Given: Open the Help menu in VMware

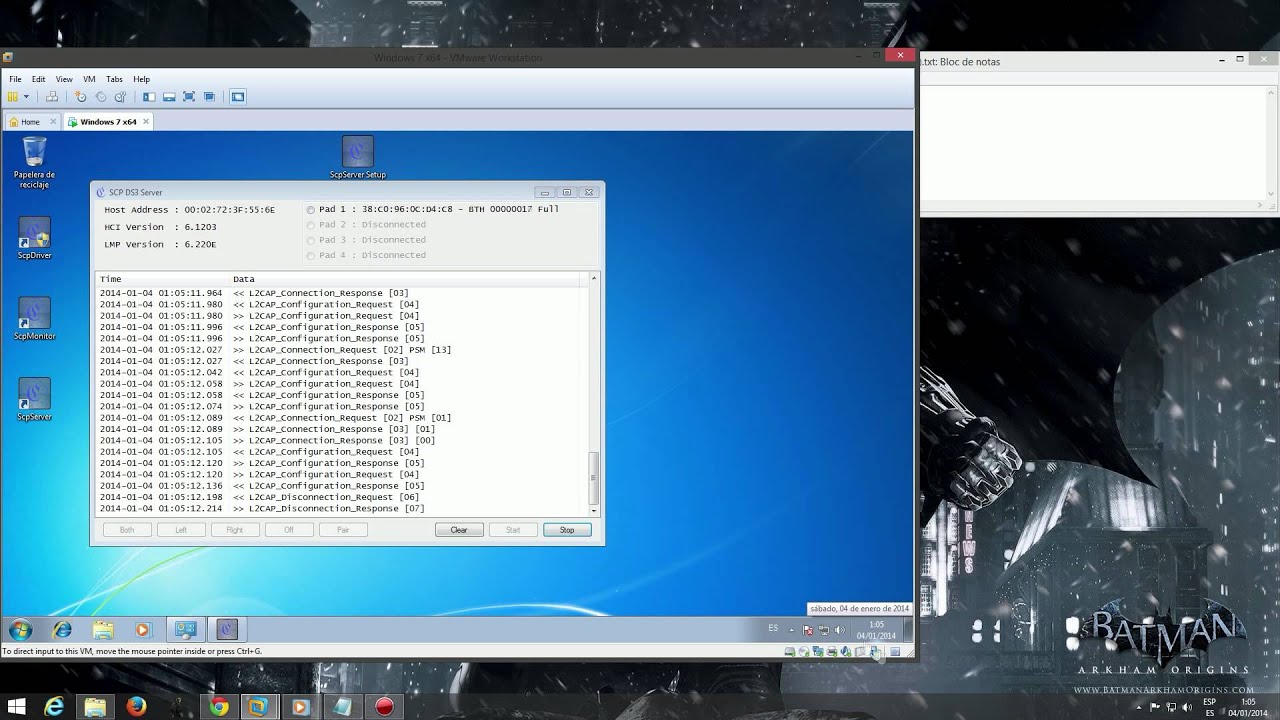Looking at the screenshot, I should (x=141, y=79).
